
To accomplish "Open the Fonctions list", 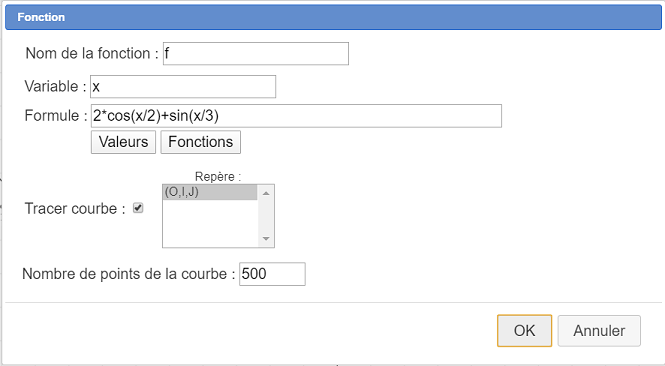I will coord(201,142).
